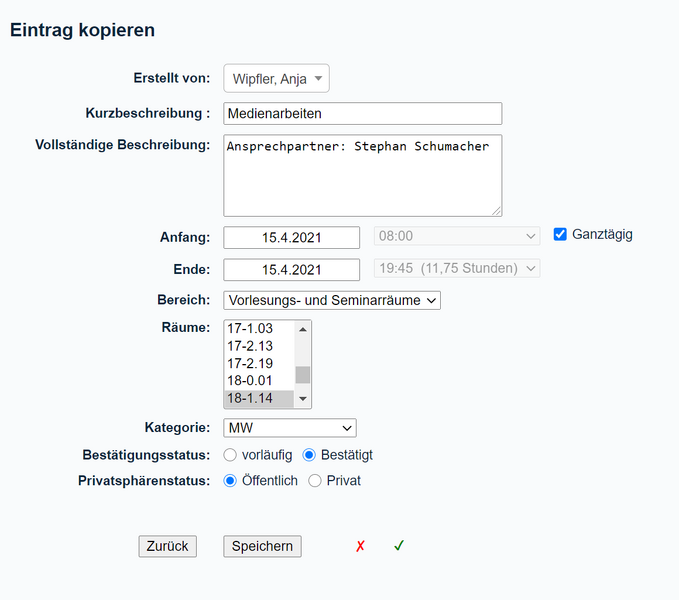This screenshot has height=600, width=679.
Task: Select room 17-1.03 in the list
Action: [x=258, y=328]
